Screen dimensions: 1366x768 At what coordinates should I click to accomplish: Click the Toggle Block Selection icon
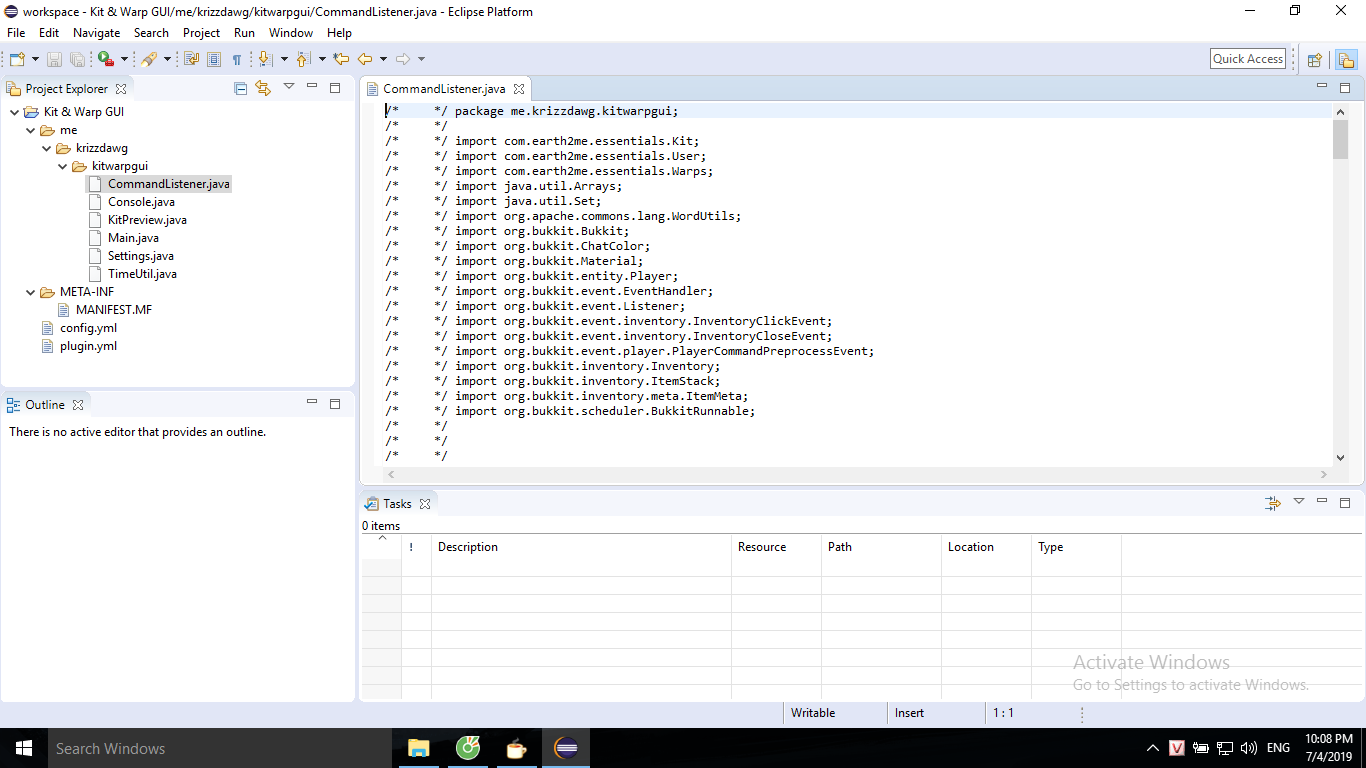[x=214, y=59]
